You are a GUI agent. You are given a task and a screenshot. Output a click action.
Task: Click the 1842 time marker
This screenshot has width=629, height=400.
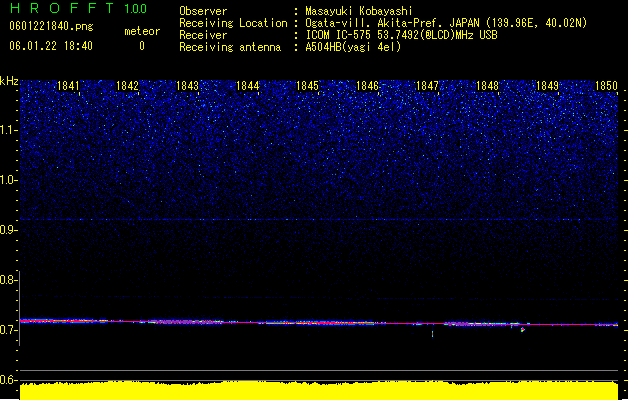point(127,86)
